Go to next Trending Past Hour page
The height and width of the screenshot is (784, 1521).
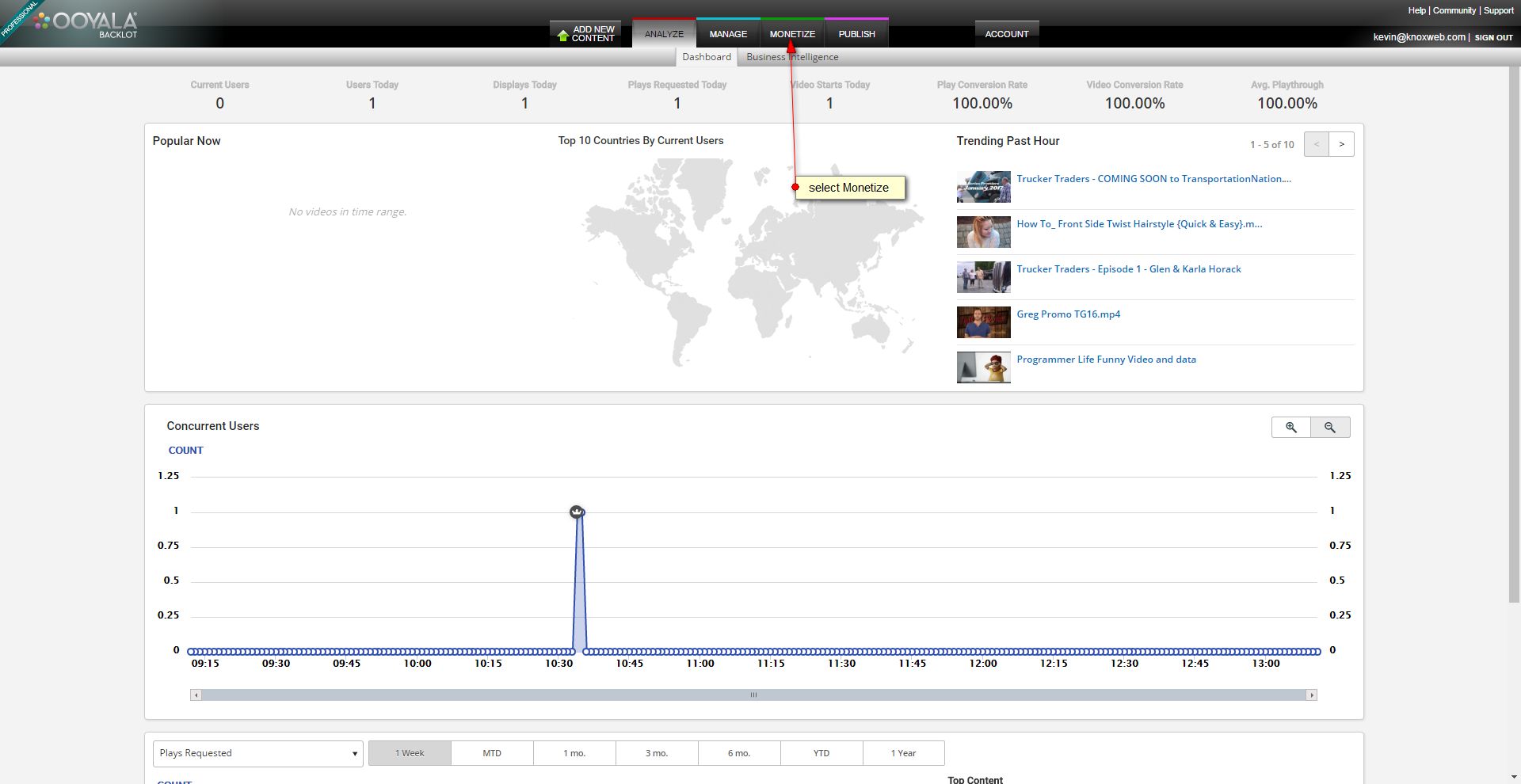coord(1341,144)
